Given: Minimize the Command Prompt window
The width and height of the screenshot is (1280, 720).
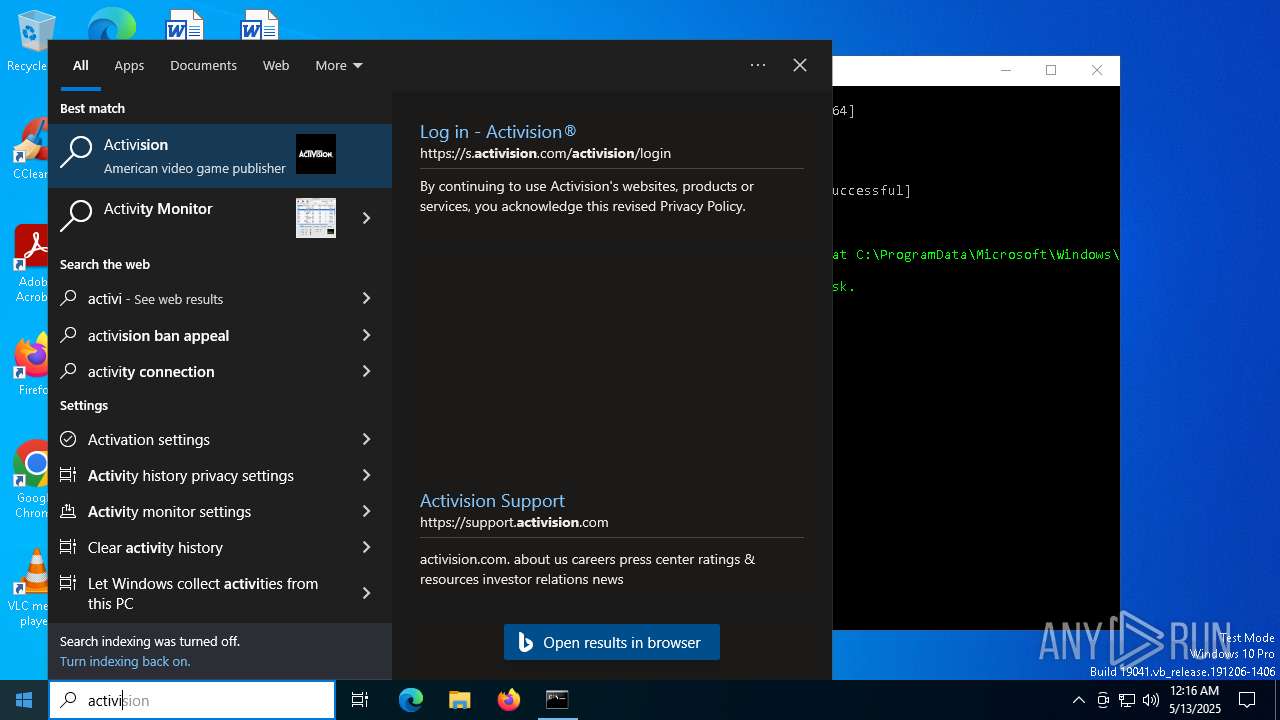Looking at the screenshot, I should point(1006,70).
